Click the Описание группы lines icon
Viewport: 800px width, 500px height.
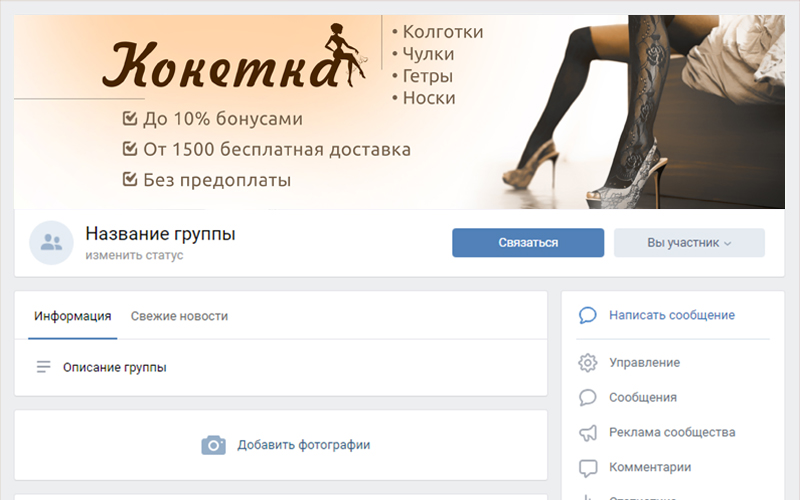coord(43,367)
